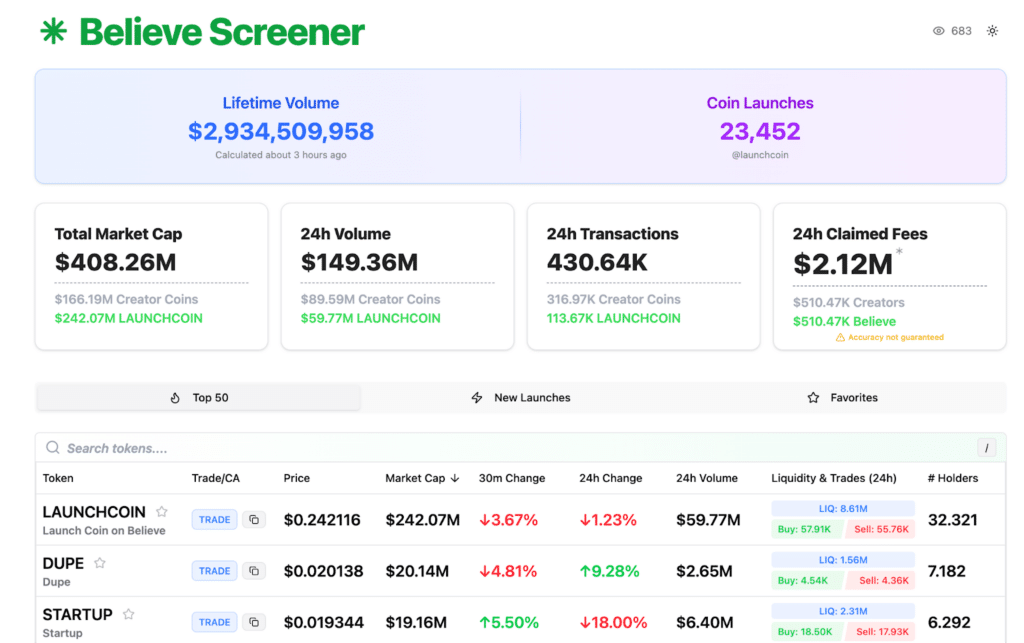Click the star icon on Favorites tab
The height and width of the screenshot is (643, 1024).
(813, 398)
